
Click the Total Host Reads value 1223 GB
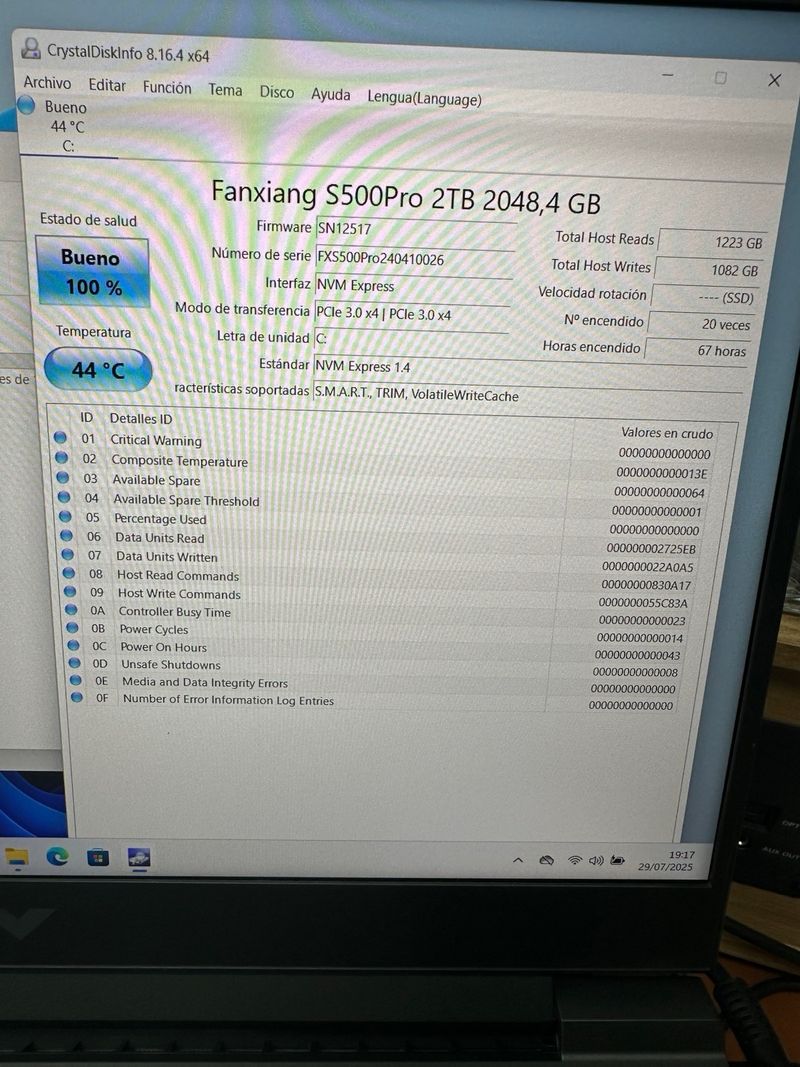pos(714,242)
